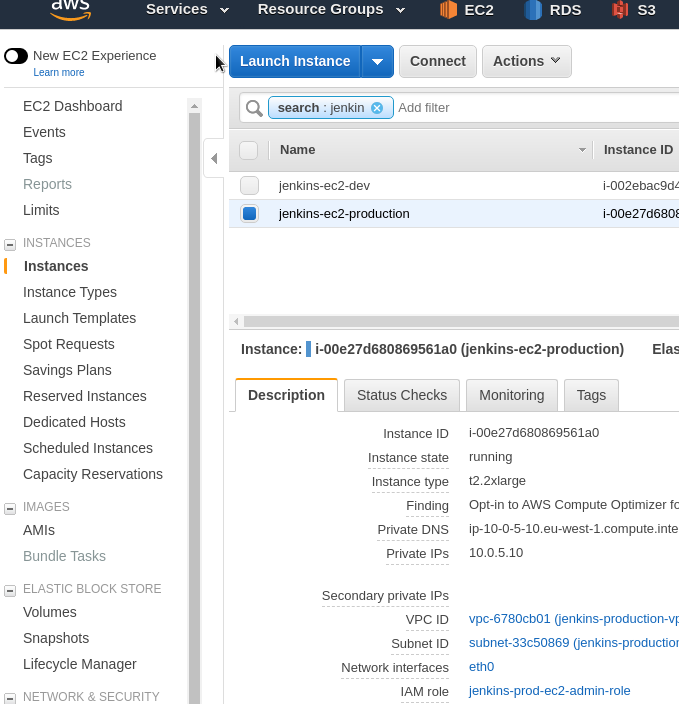Screen dimensions: 679x704
Task: Open Lifecycle Manager in sidebar
Action: (79, 664)
